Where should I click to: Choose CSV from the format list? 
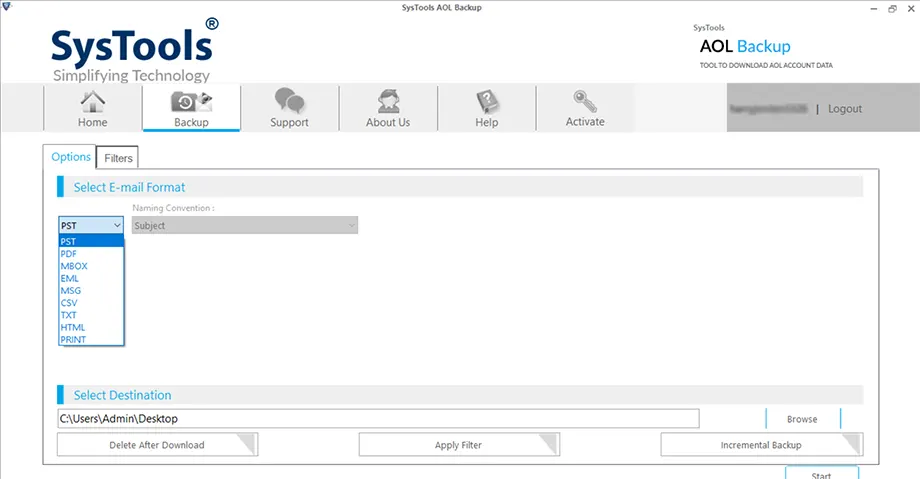click(x=91, y=303)
